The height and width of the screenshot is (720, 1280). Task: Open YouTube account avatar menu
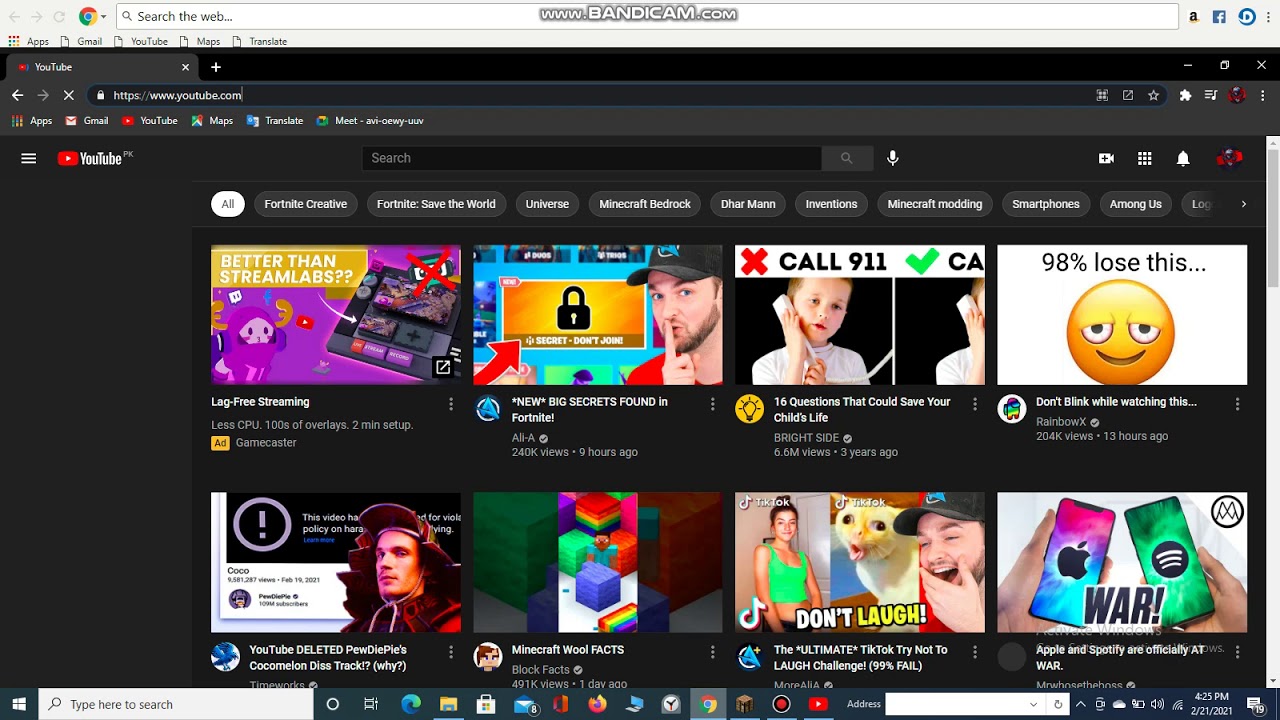click(x=1229, y=158)
